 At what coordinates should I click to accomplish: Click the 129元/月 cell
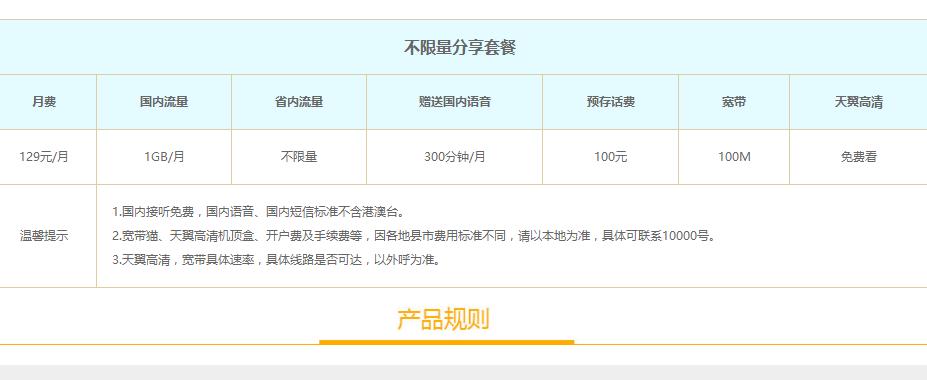tap(44, 157)
